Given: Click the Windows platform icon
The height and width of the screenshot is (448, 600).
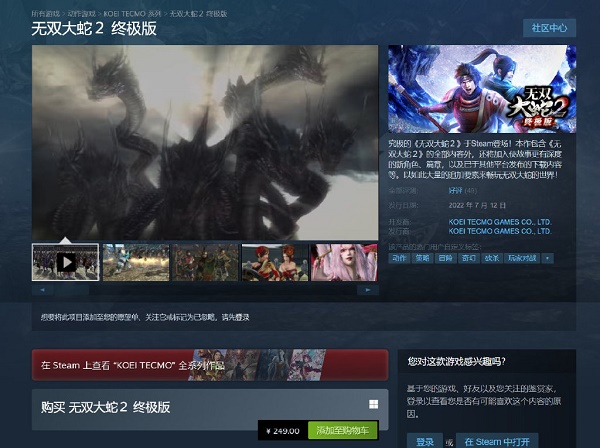Looking at the screenshot, I should [373, 405].
